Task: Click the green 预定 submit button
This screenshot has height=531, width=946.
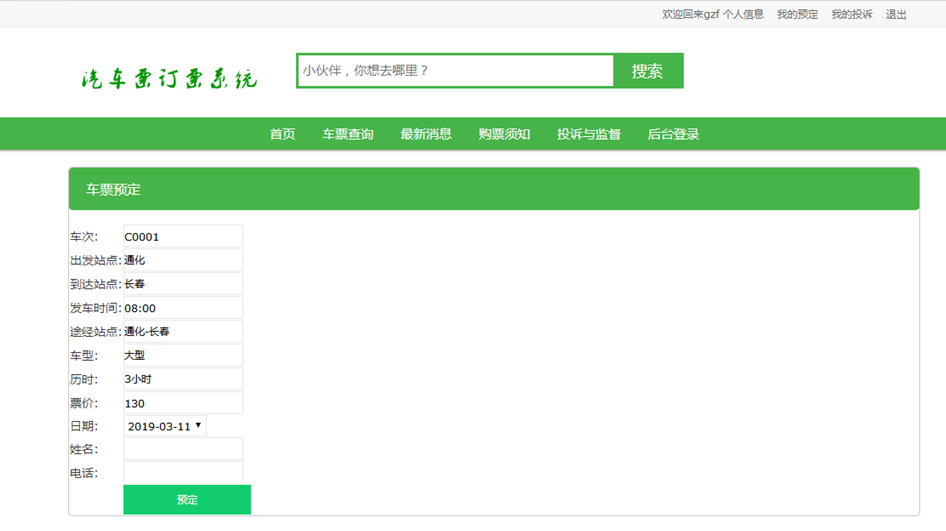Action: click(x=187, y=500)
